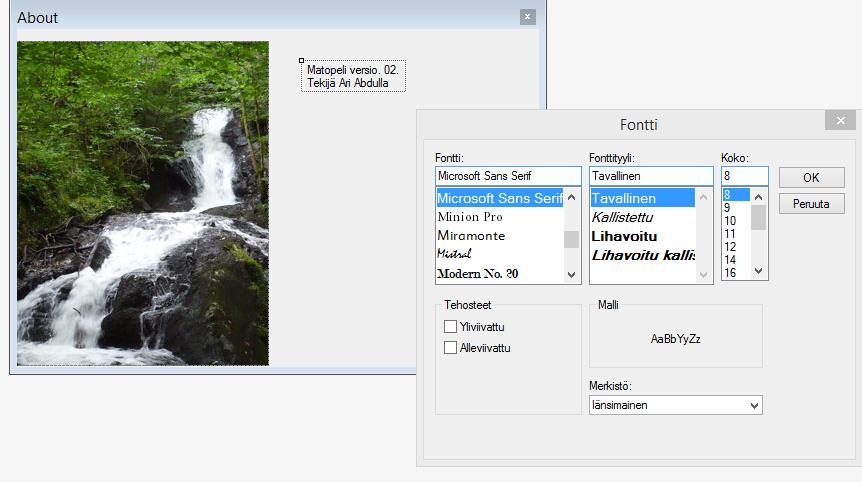Image resolution: width=862 pixels, height=482 pixels.
Task: Select font size 14
Action: pyautogui.click(x=736, y=259)
